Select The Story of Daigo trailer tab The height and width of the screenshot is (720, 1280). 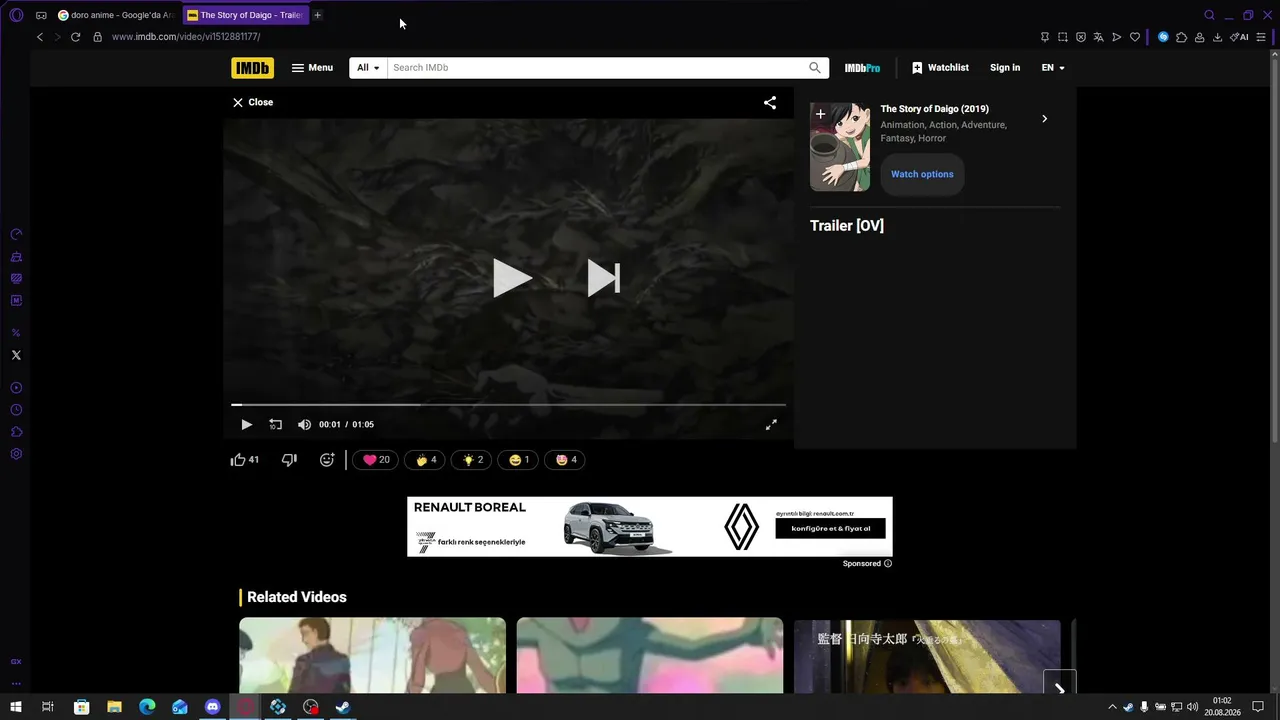point(245,15)
